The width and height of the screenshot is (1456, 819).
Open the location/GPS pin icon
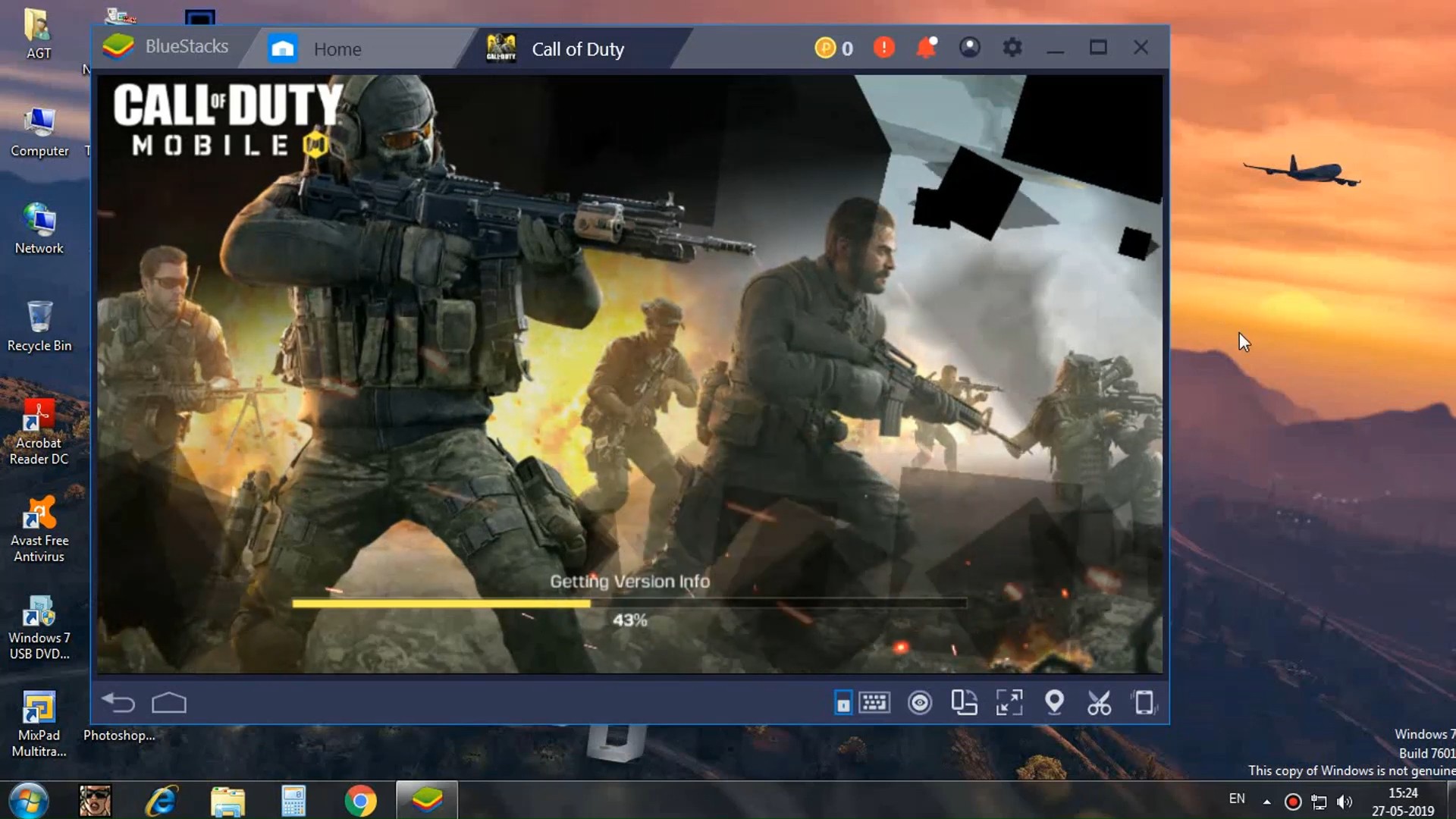coord(1054,702)
